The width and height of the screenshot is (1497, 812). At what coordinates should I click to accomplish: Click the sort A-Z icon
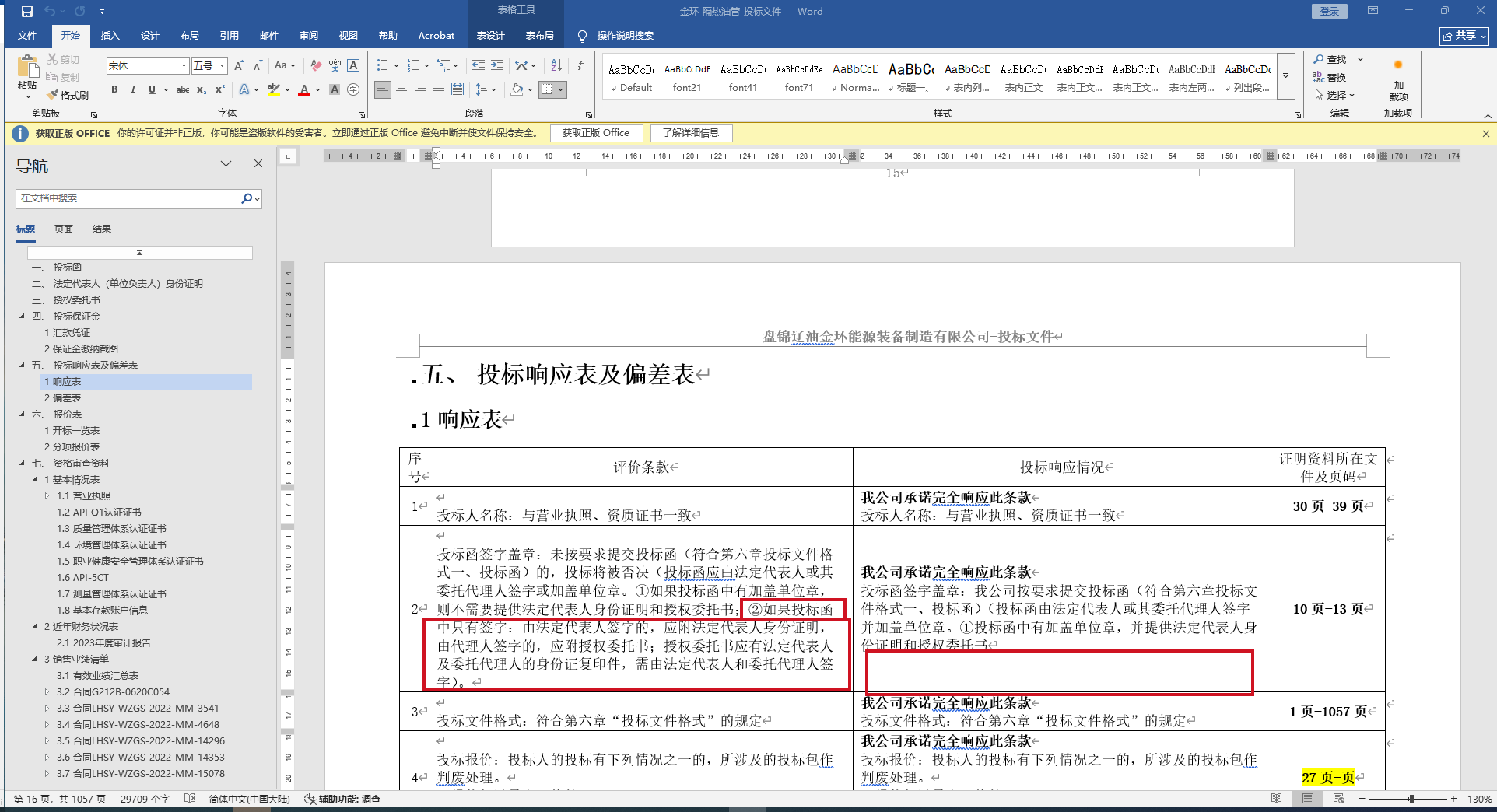point(556,65)
